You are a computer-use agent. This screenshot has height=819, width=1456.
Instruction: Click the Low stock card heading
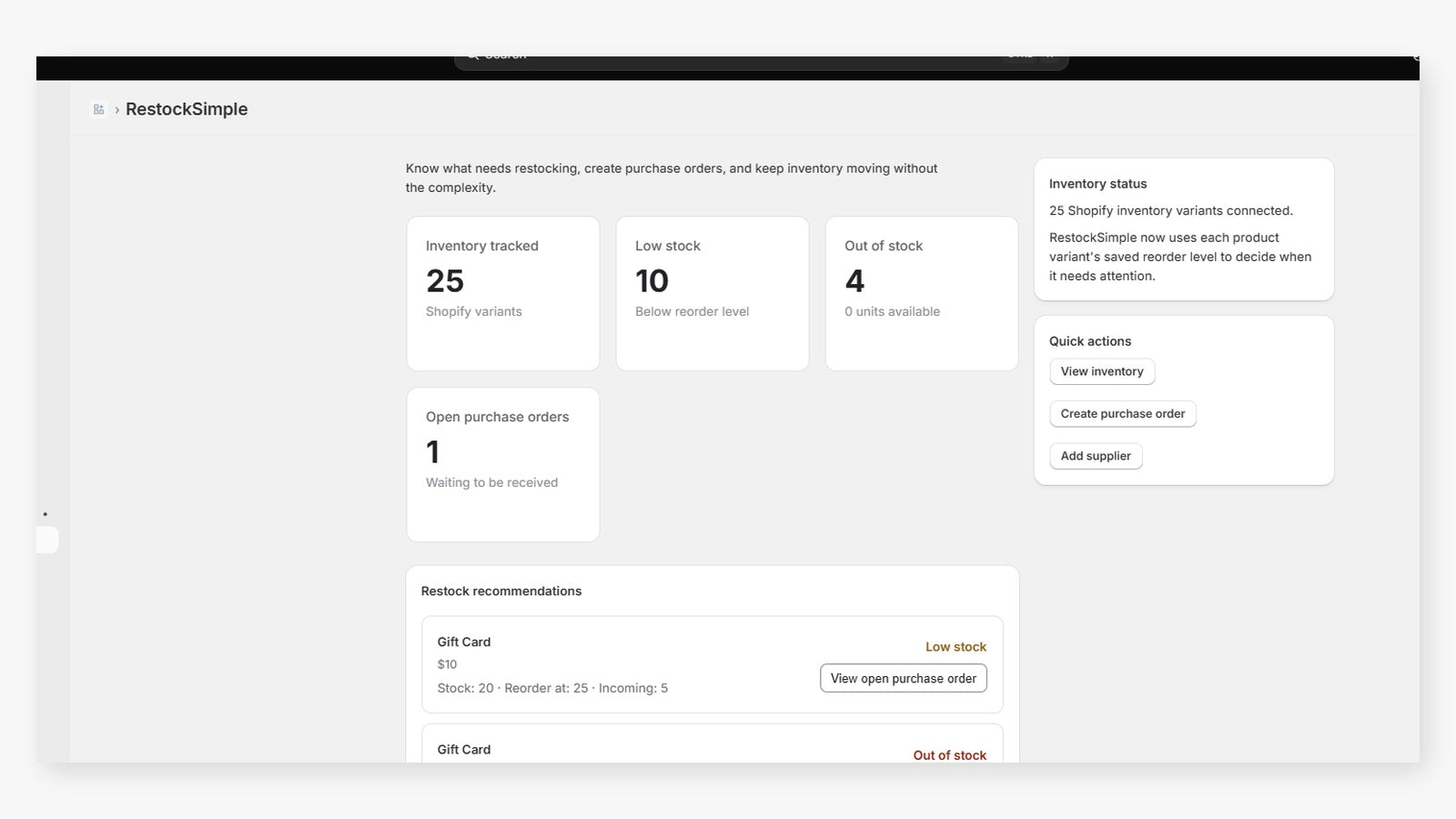coord(668,246)
